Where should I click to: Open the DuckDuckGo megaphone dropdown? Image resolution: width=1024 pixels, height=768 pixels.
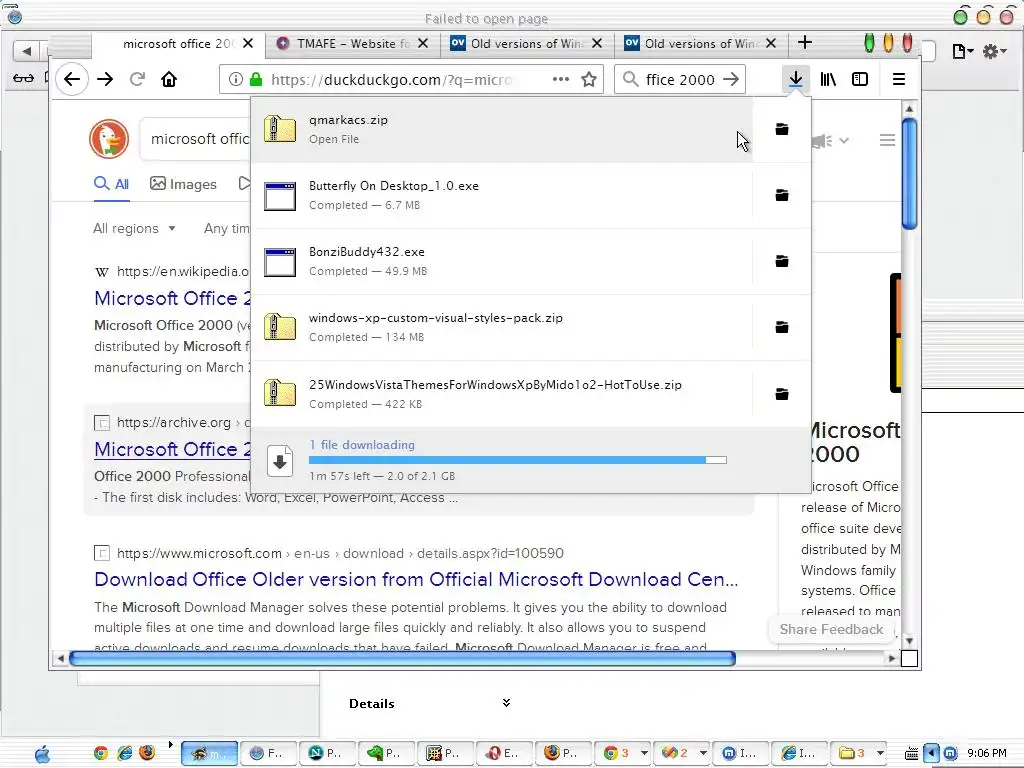point(829,140)
